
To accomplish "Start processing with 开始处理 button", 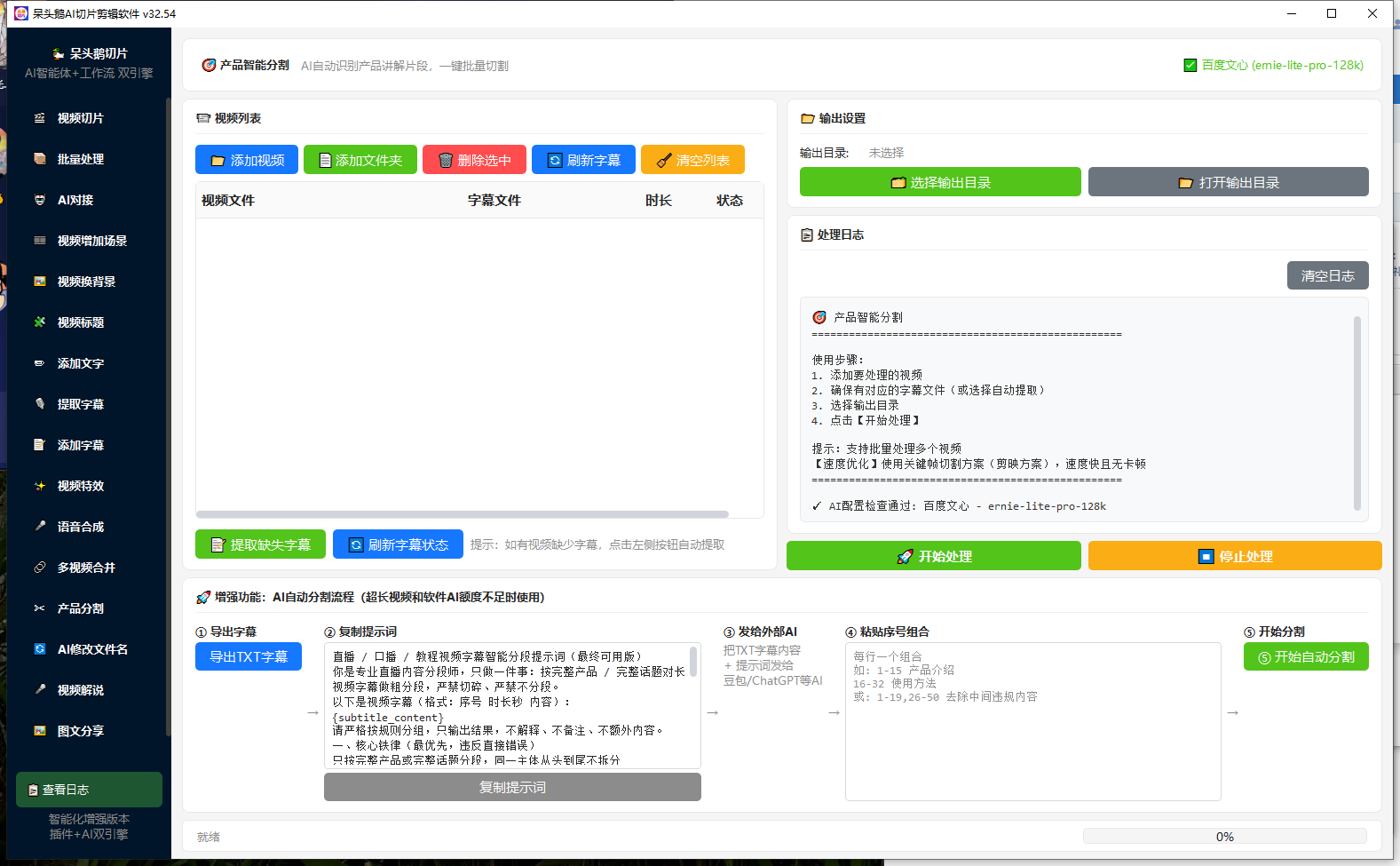I will [934, 556].
